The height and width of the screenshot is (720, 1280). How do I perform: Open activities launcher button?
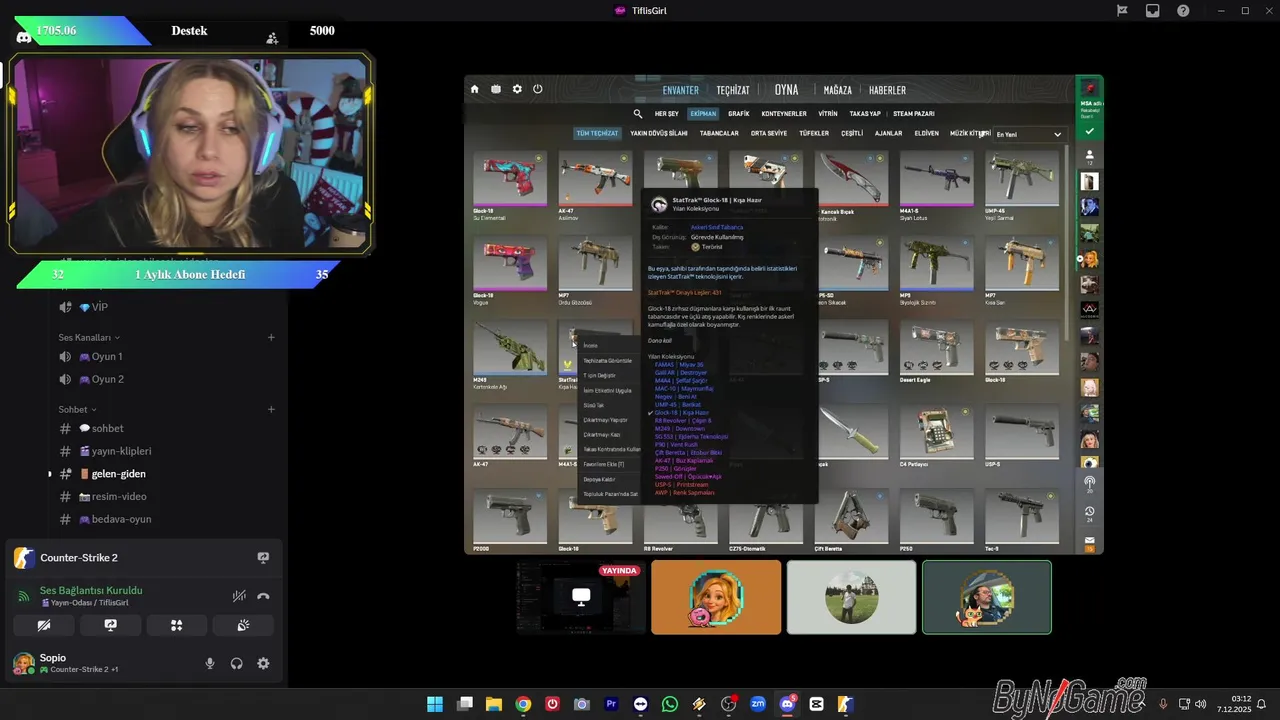point(176,625)
